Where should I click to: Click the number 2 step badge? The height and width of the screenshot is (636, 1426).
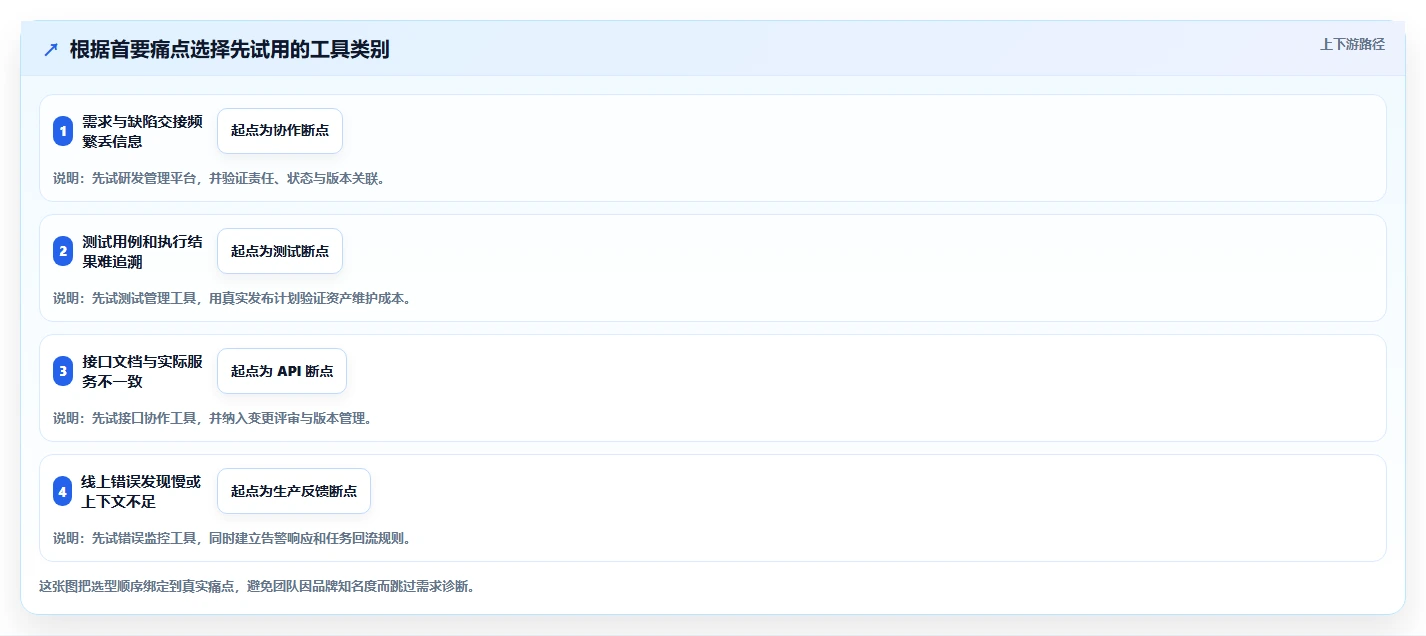click(63, 251)
